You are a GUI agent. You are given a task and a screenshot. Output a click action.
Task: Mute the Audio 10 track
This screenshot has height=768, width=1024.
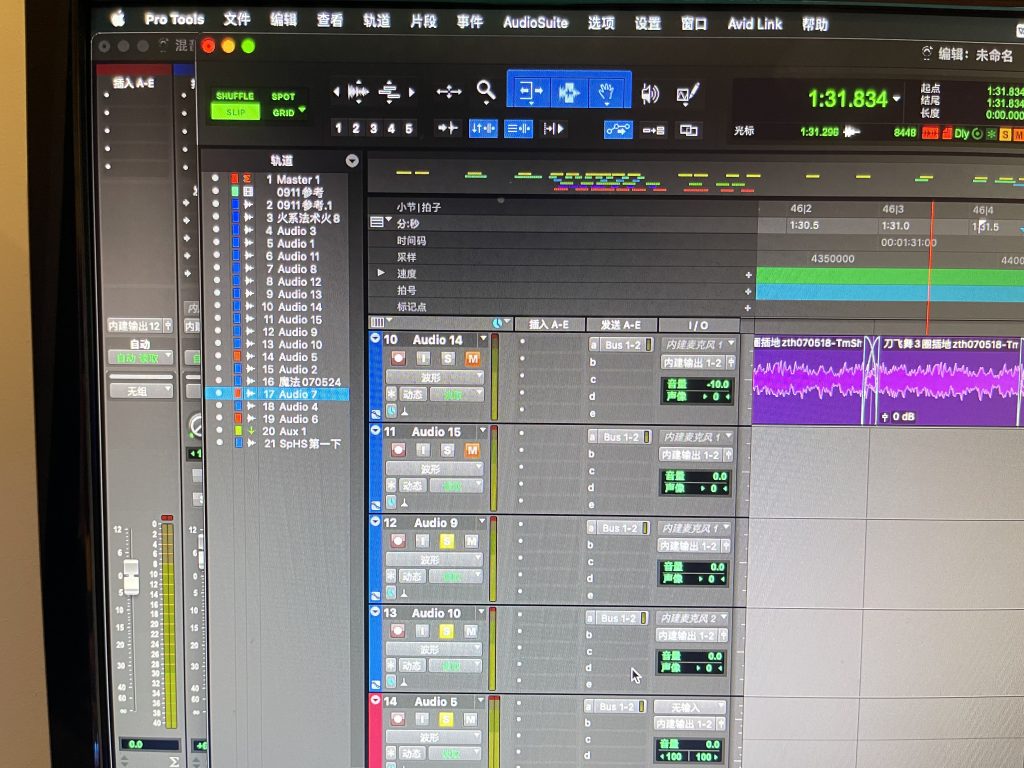pos(470,631)
